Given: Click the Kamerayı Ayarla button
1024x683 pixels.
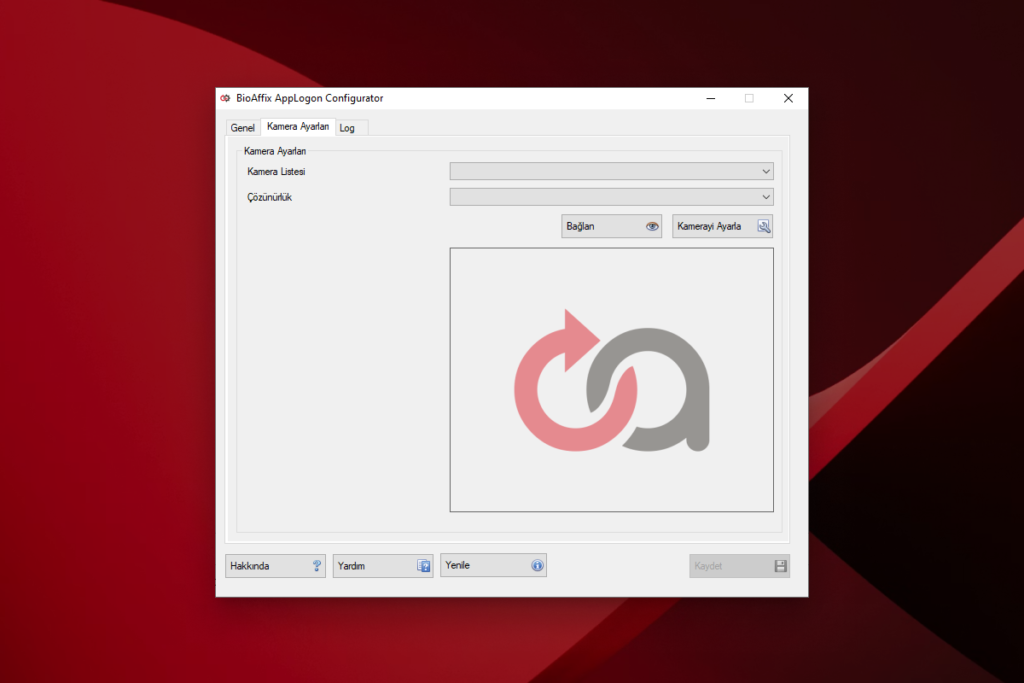Looking at the screenshot, I should click(722, 226).
